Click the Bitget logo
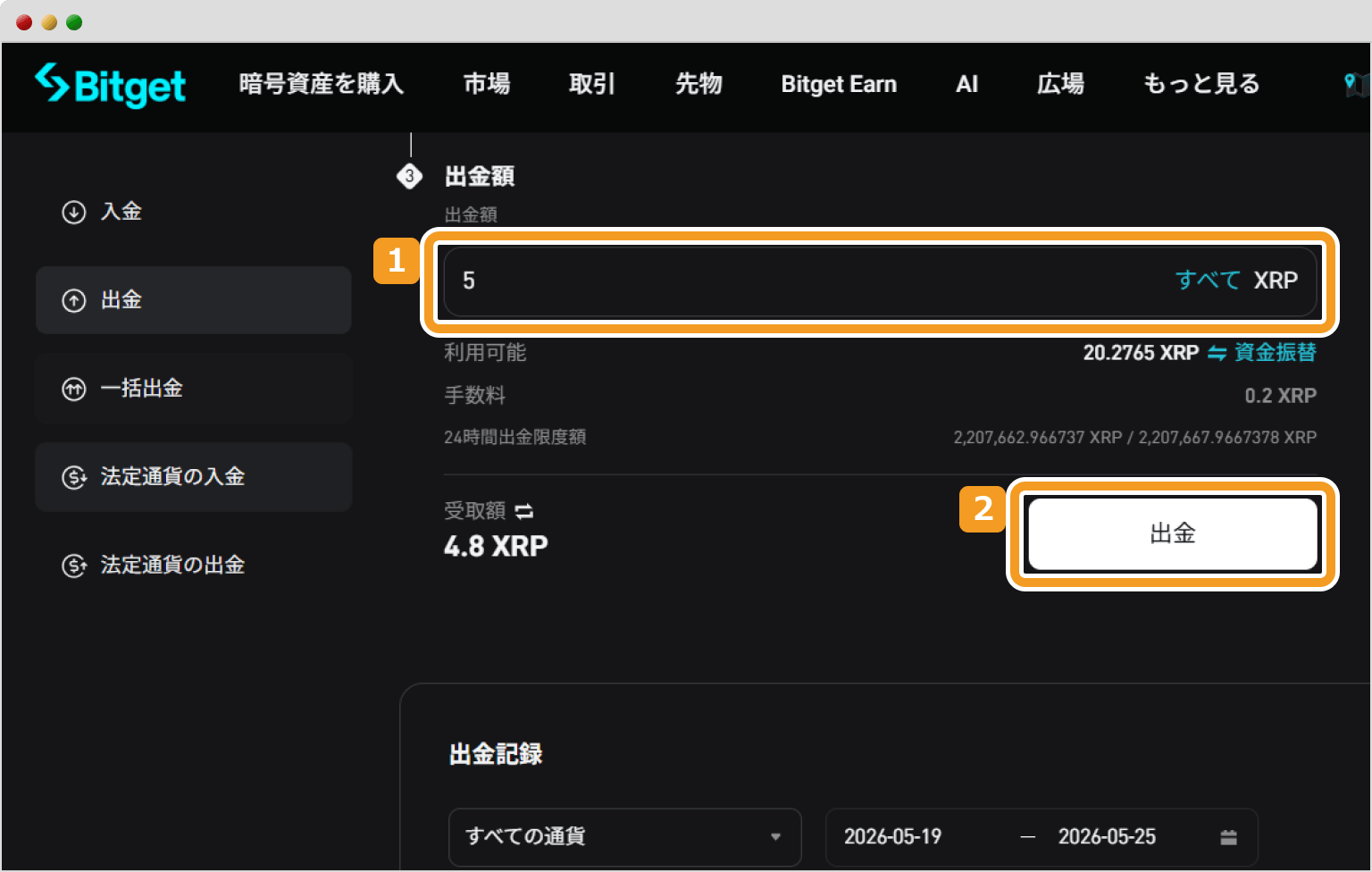1372x872 pixels. [x=110, y=85]
